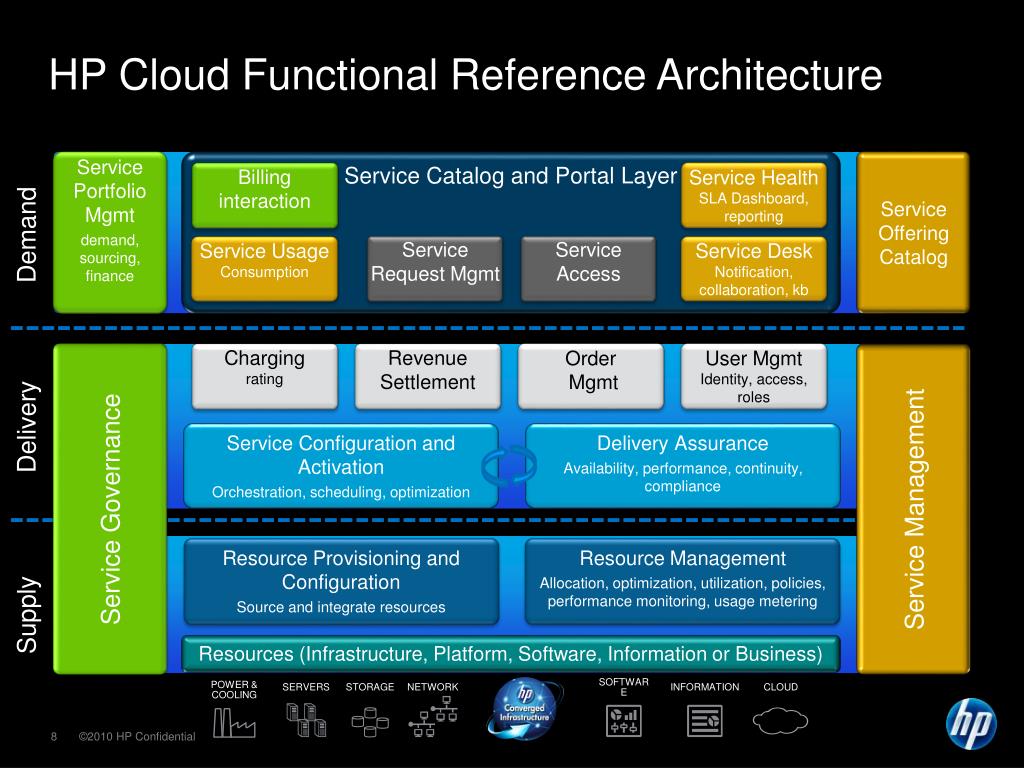Select the Service Governance vertical block
Image resolution: width=1024 pixels, height=768 pixels.
coord(110,509)
